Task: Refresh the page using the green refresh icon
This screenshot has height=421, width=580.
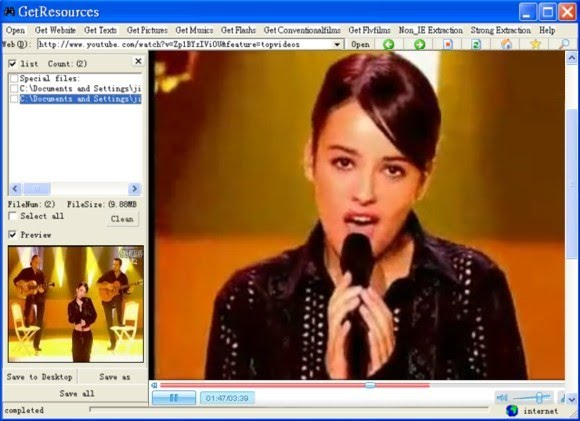Action: coord(476,44)
